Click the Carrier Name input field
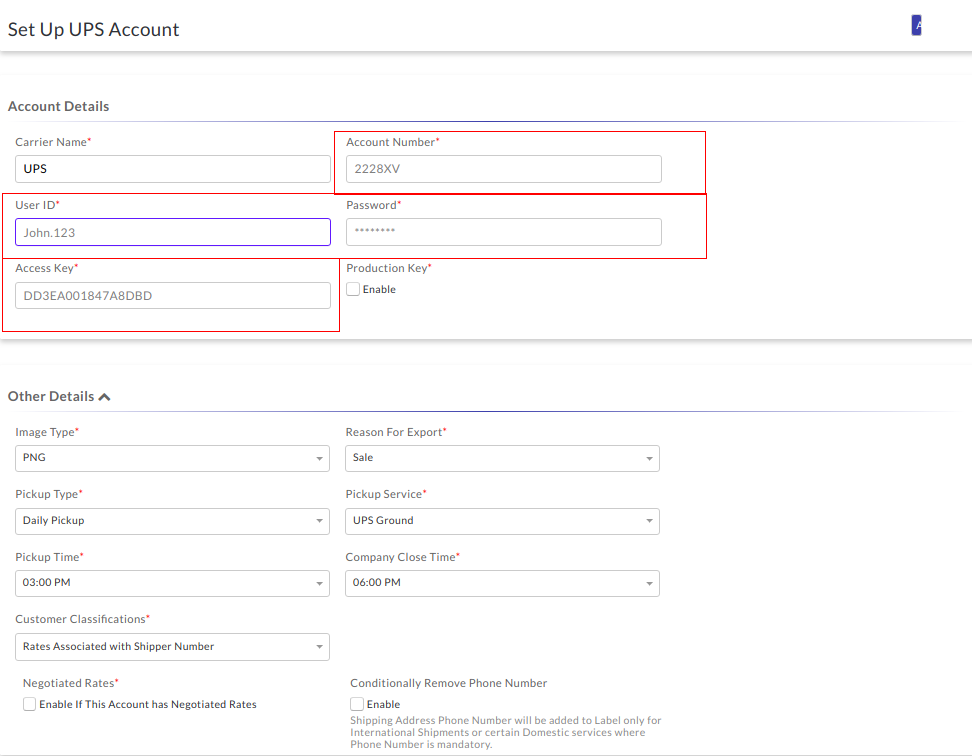 point(172,169)
